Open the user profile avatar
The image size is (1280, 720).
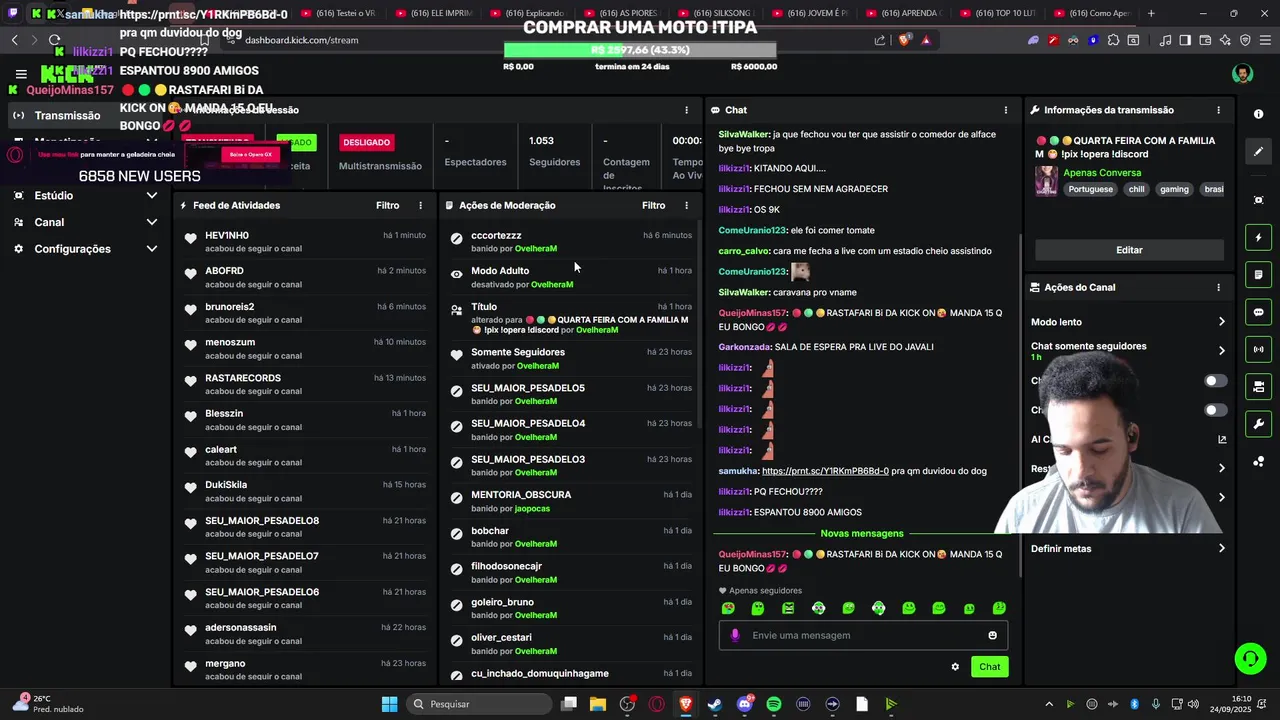pos(1242,74)
